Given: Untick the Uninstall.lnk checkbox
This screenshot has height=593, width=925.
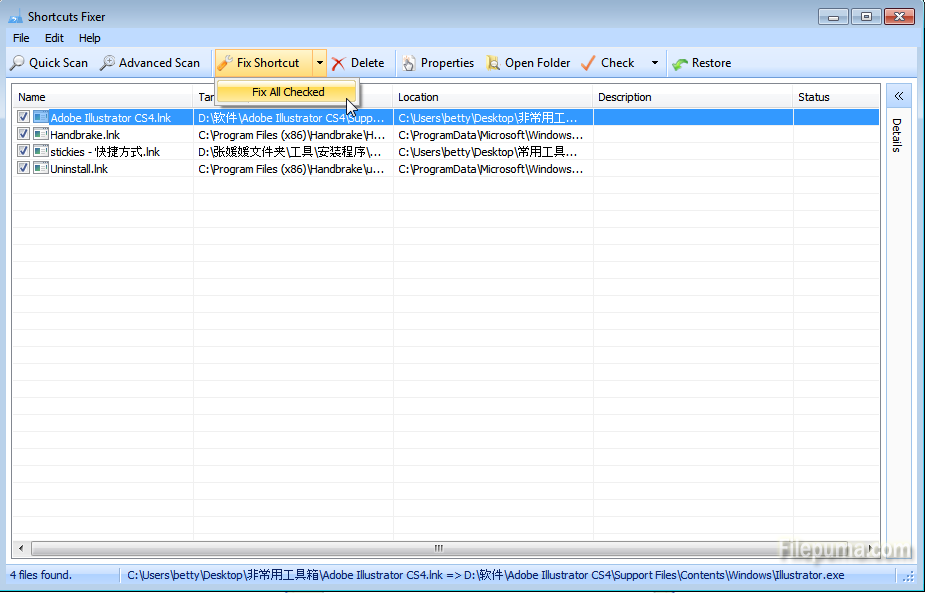Looking at the screenshot, I should [x=24, y=169].
